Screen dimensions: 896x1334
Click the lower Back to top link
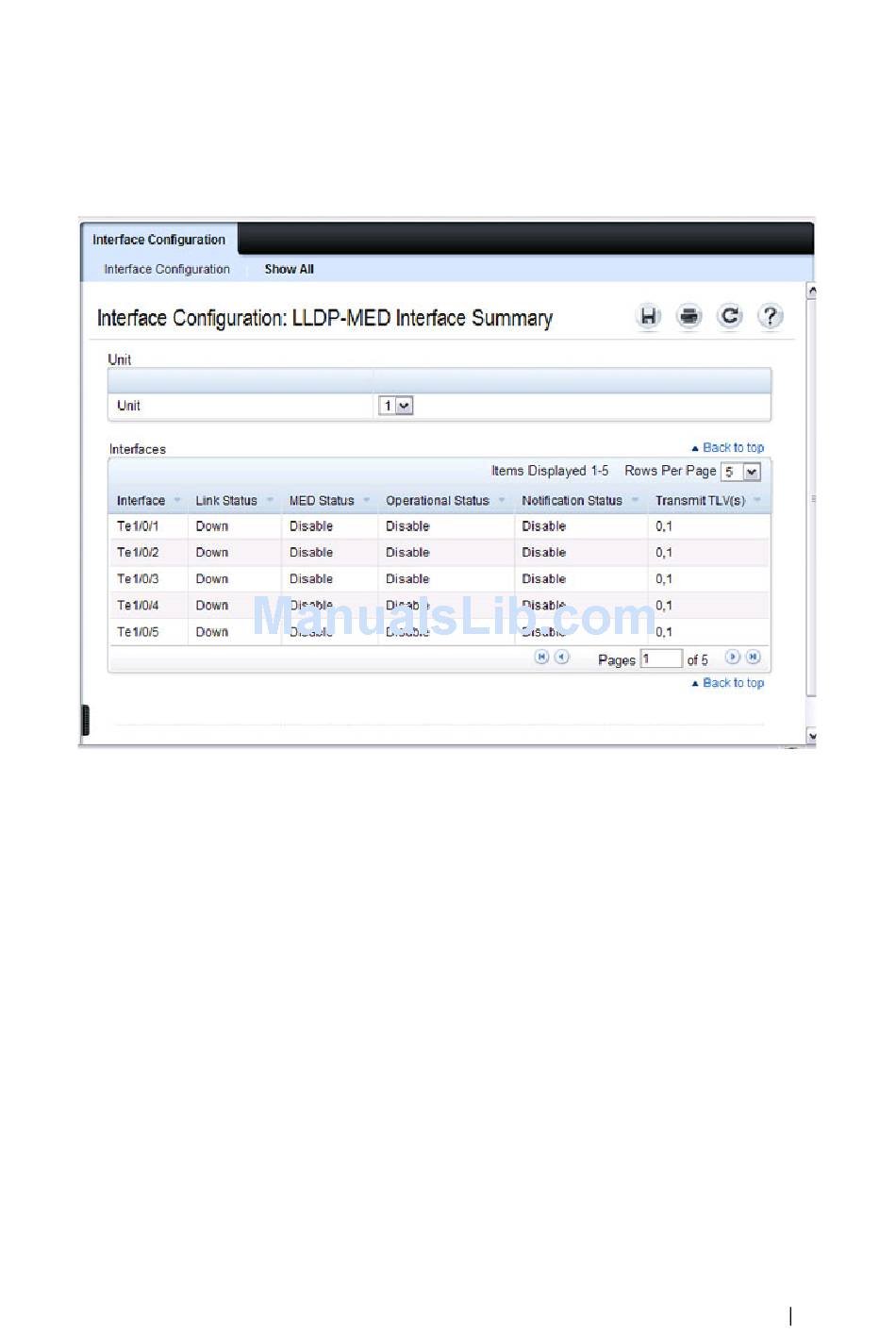click(x=728, y=683)
